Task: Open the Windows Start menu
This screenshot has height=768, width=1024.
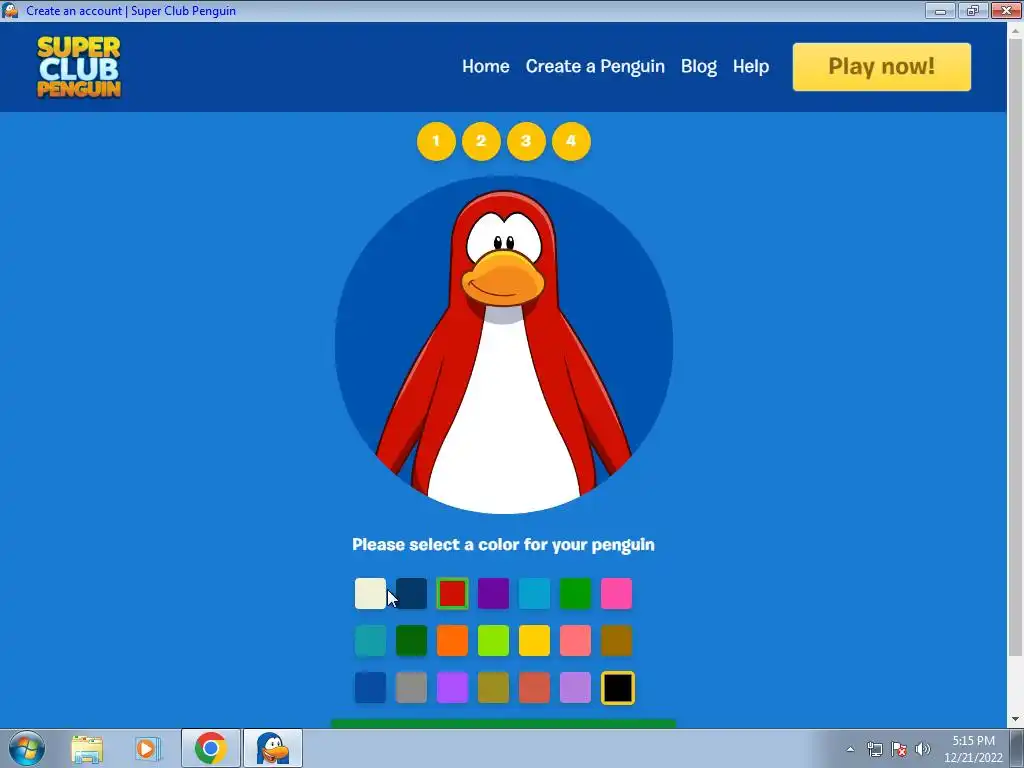Action: click(27, 748)
